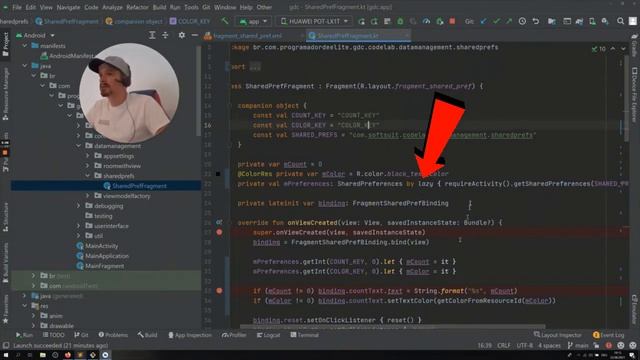This screenshot has width=640, height=360.
Task: Toggle the Emulator sidebar button
Action: 634,309
